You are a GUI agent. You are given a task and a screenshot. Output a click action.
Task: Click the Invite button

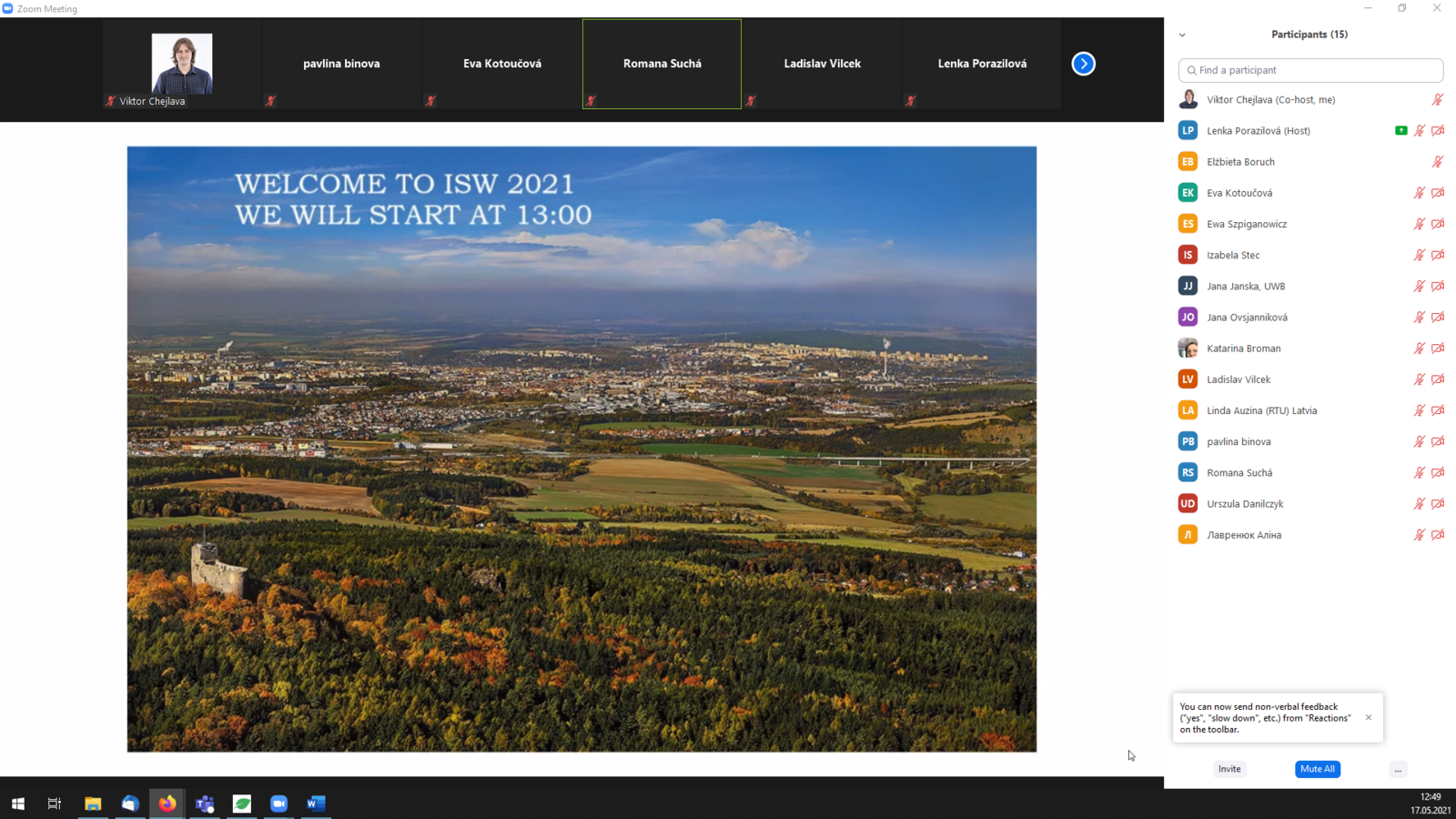(x=1229, y=769)
